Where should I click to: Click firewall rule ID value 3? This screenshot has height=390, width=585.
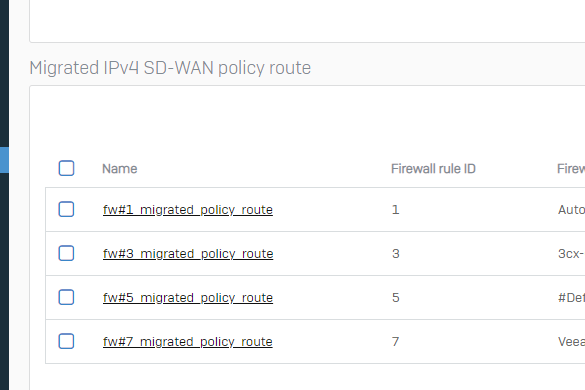396,253
